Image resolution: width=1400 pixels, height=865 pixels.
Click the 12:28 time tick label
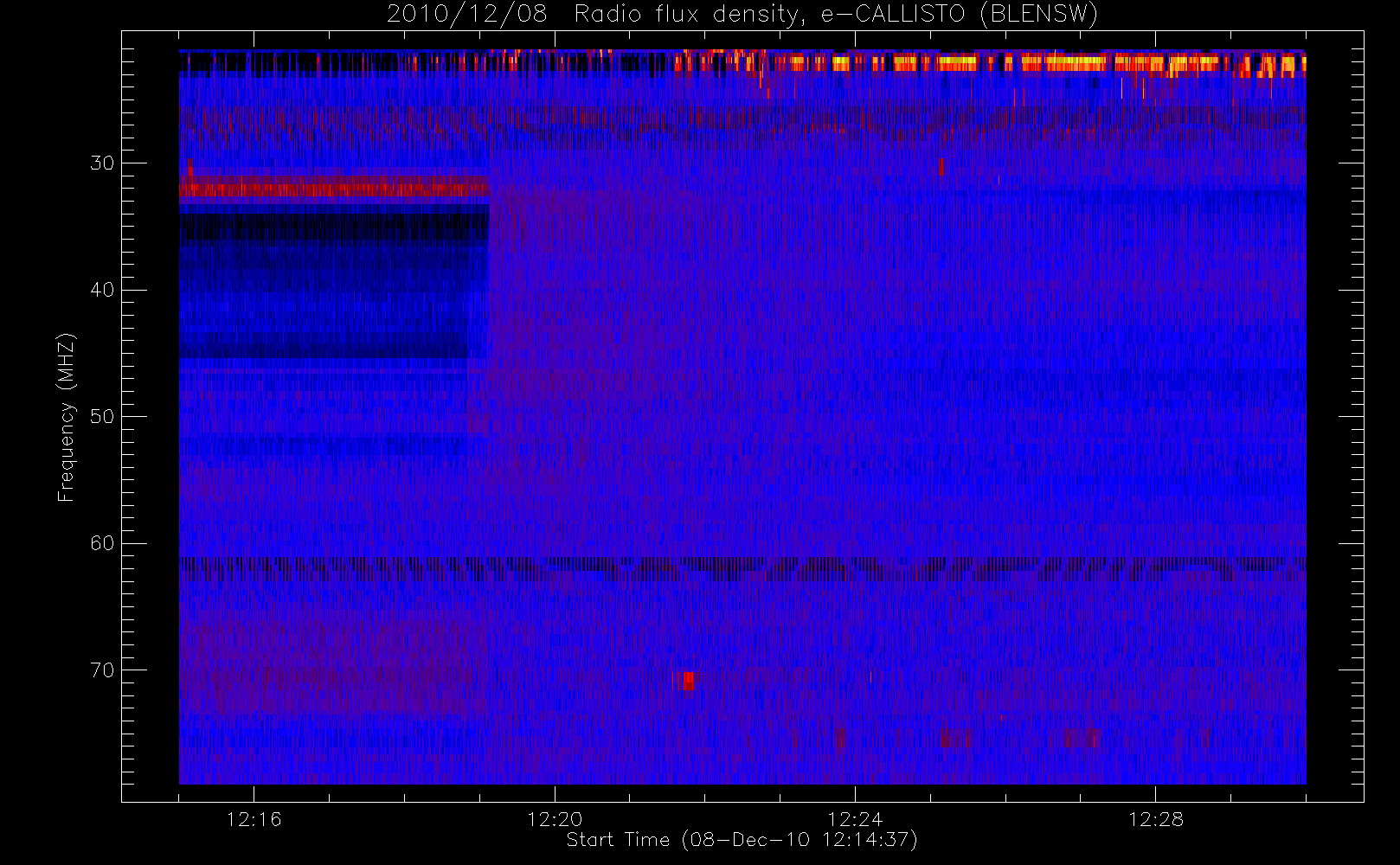(x=1155, y=819)
